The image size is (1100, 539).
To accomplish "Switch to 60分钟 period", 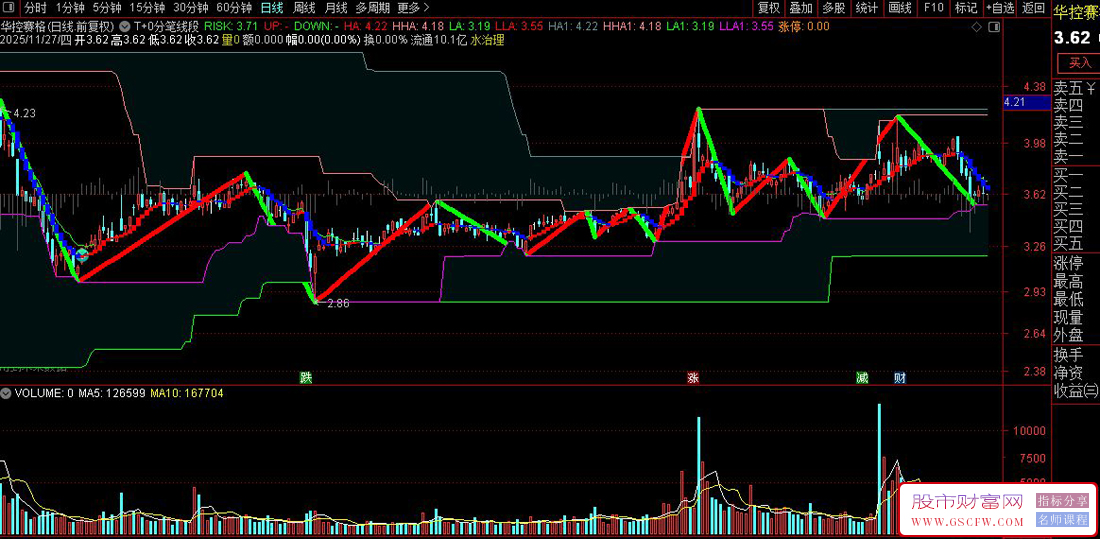I will [234, 8].
